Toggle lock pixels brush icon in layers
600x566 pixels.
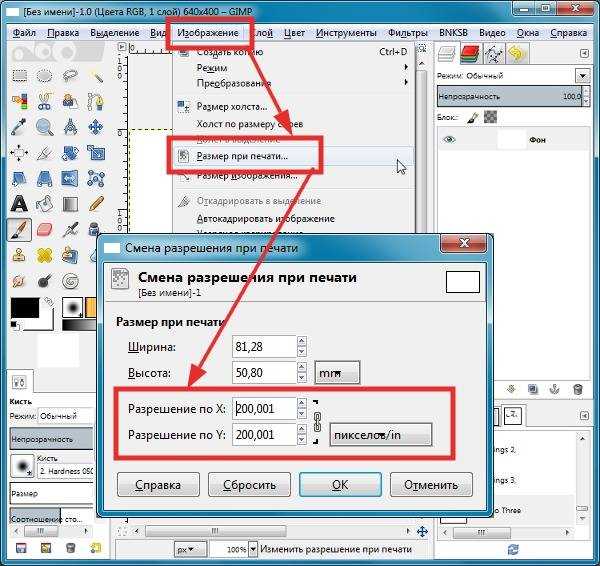pyautogui.click(x=473, y=117)
